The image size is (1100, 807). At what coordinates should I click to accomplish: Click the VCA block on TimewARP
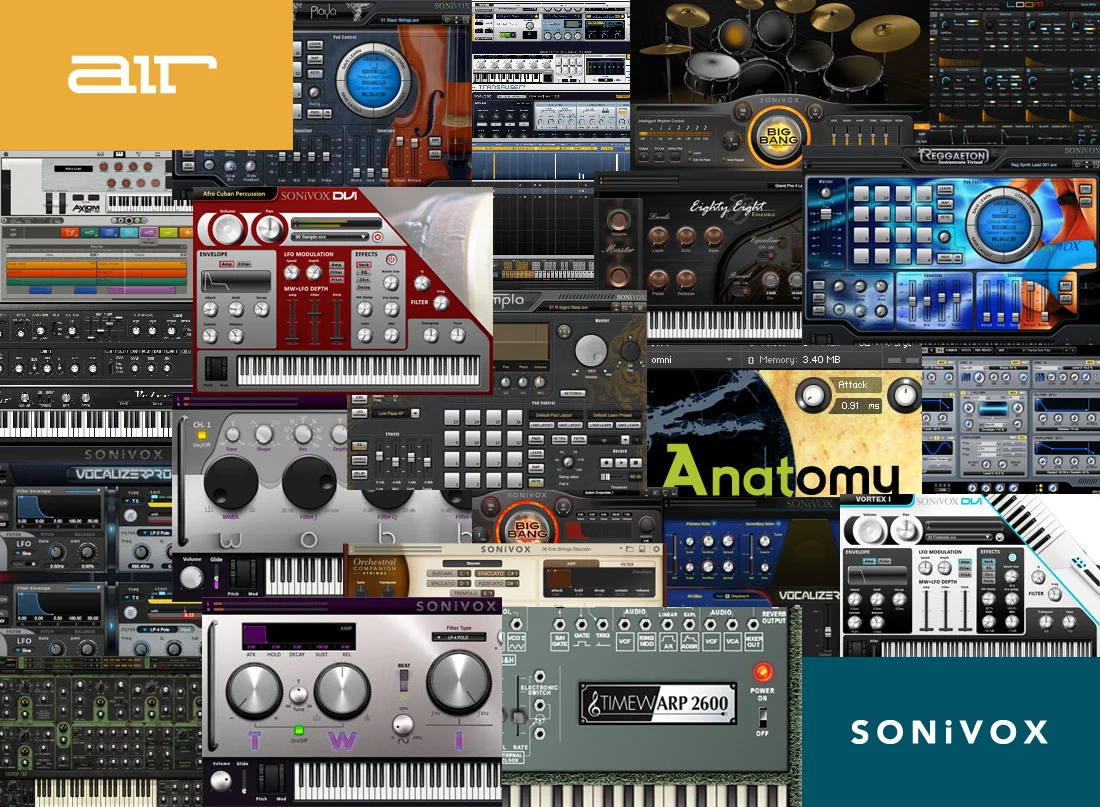click(732, 641)
